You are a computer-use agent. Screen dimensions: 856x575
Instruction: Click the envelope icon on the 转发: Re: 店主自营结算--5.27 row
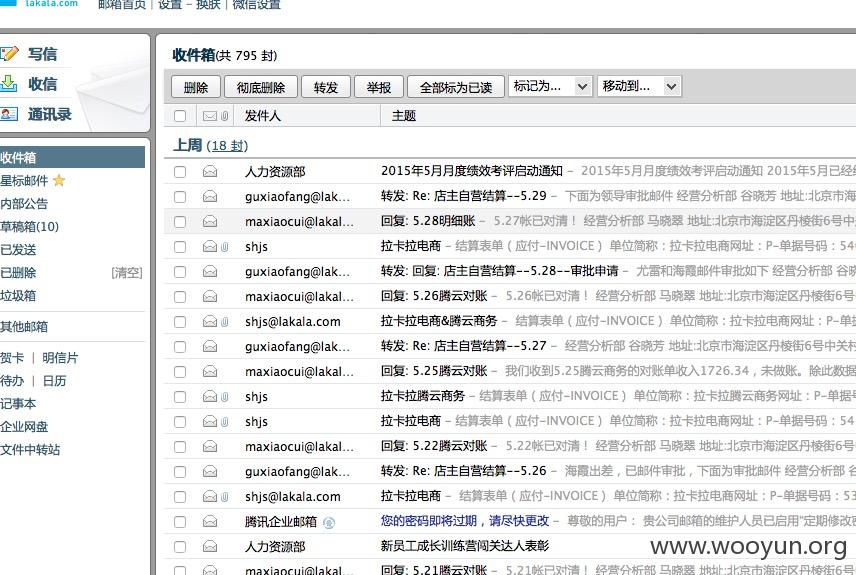210,347
